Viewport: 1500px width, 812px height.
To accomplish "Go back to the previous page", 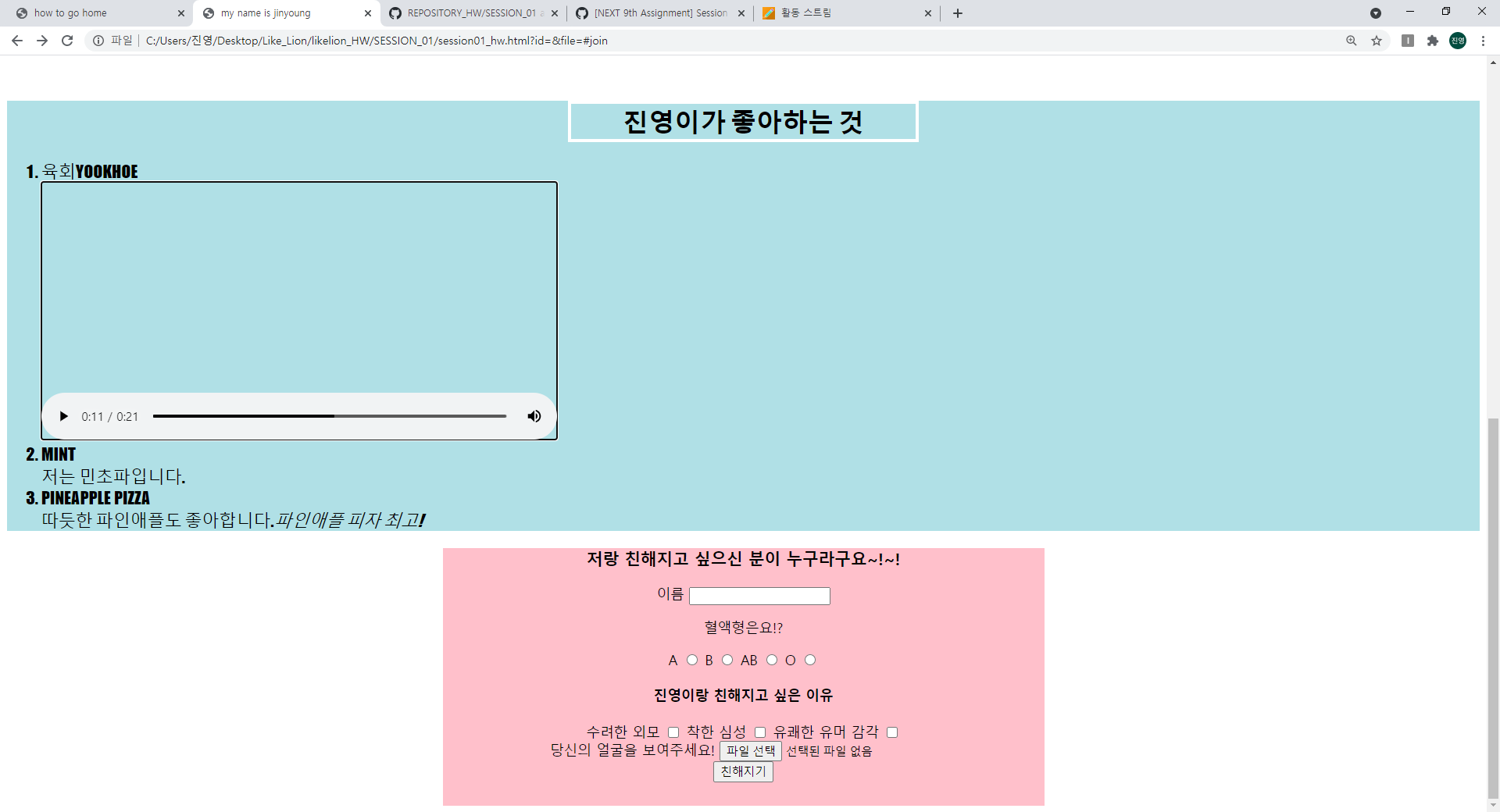I will pyautogui.click(x=16, y=41).
